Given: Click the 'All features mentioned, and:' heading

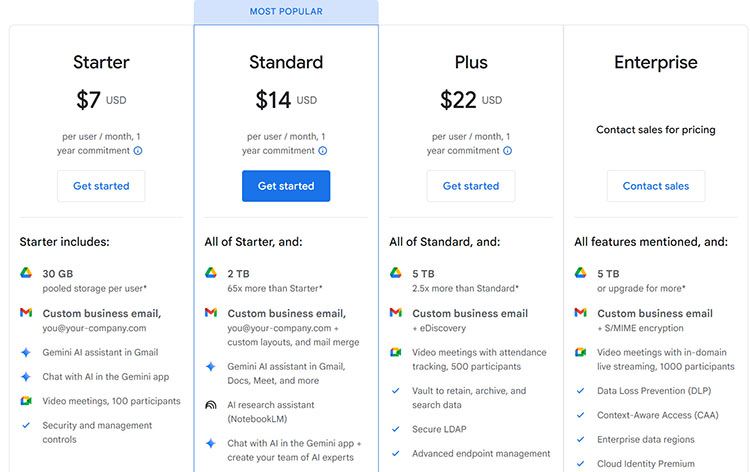Looking at the screenshot, I should tap(651, 242).
